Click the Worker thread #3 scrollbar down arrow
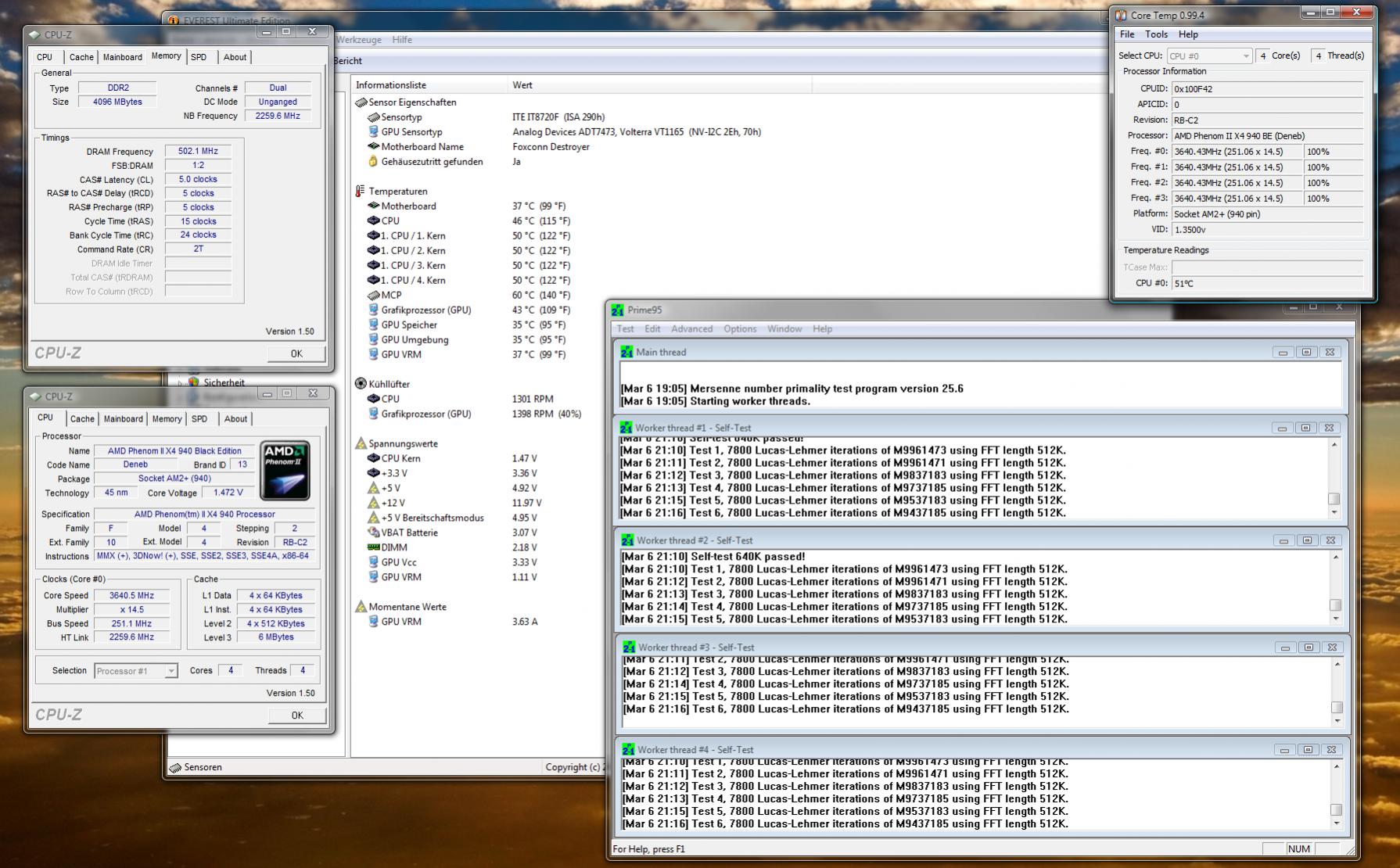 (1337, 720)
